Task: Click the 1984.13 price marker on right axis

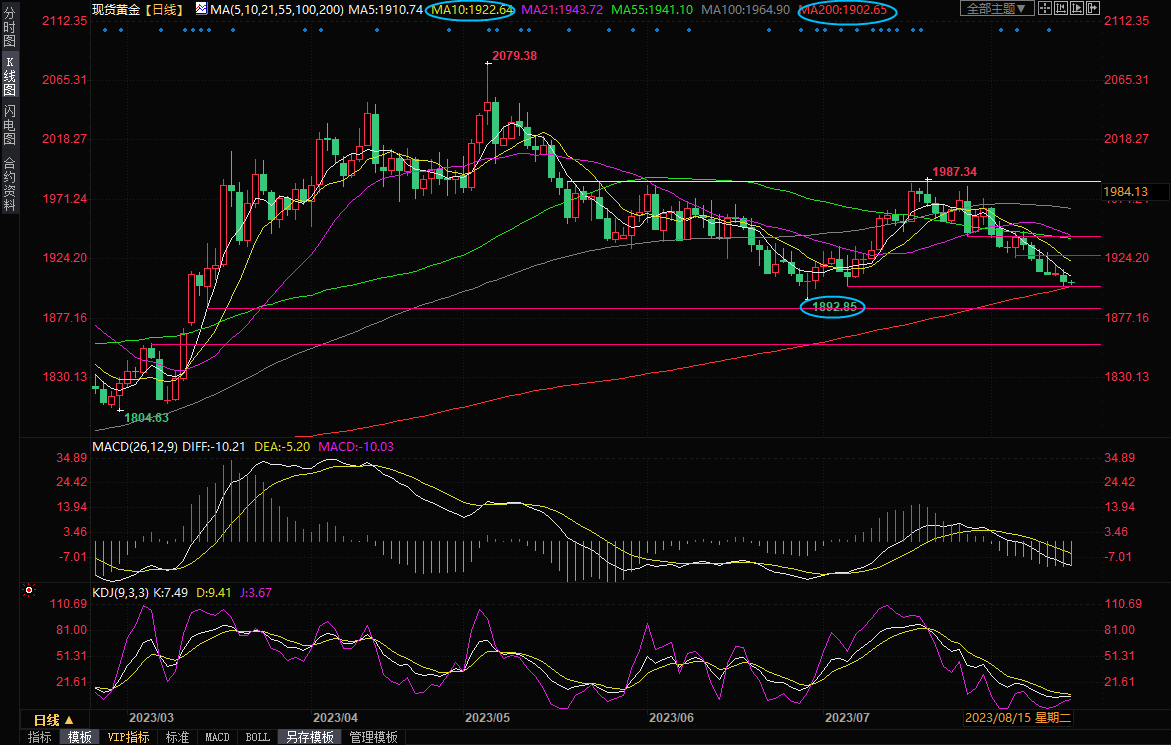Action: [x=1125, y=191]
